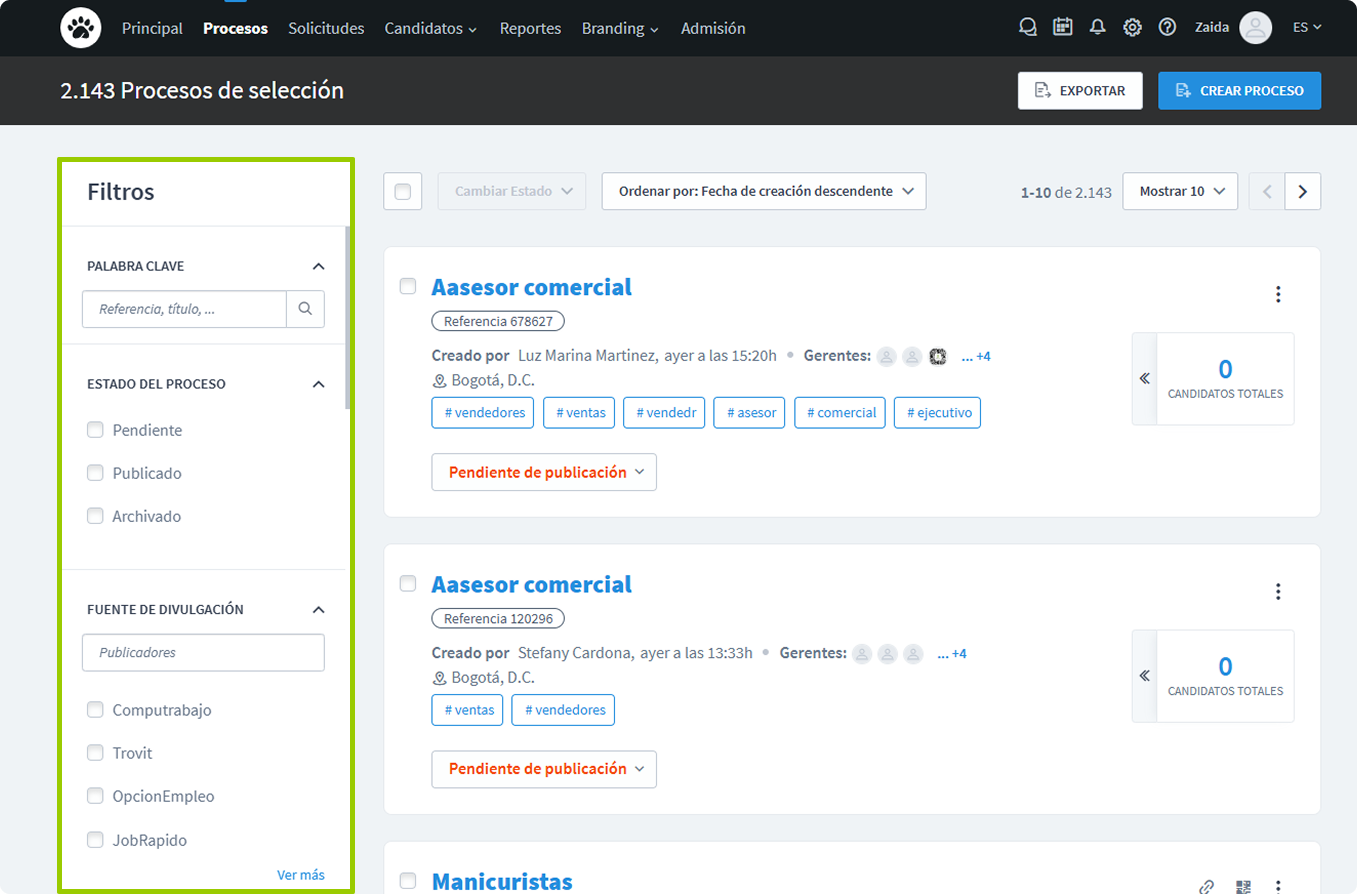Click the Ver más link in filters
This screenshot has height=894, width=1357.
tap(300, 875)
